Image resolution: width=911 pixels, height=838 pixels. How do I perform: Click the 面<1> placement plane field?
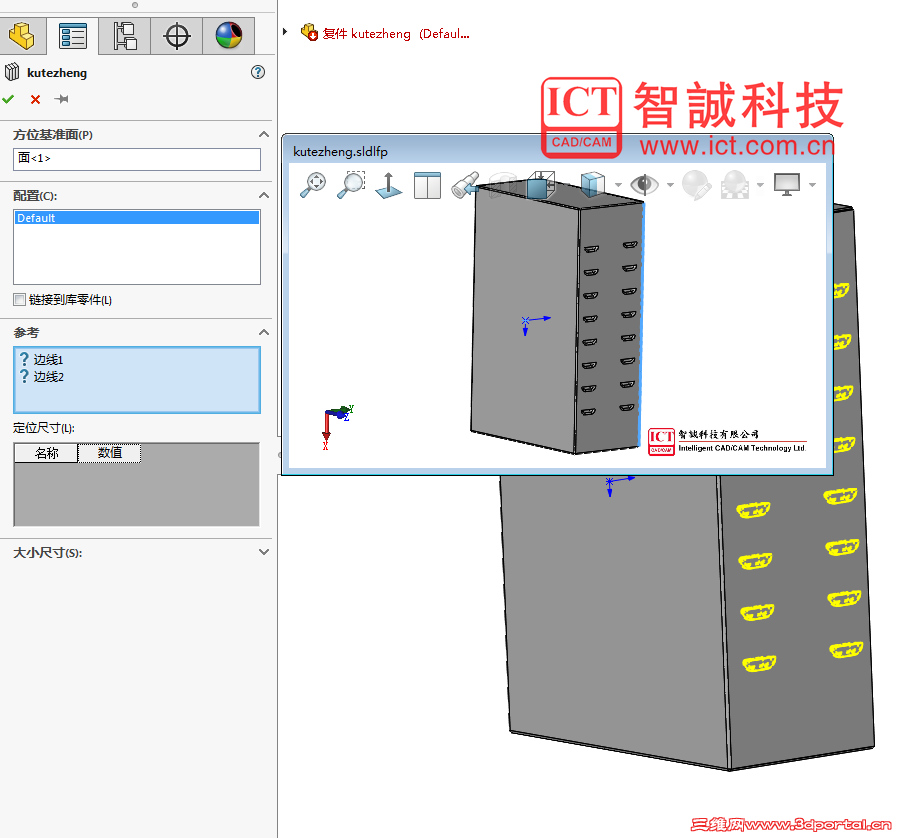click(x=137, y=159)
